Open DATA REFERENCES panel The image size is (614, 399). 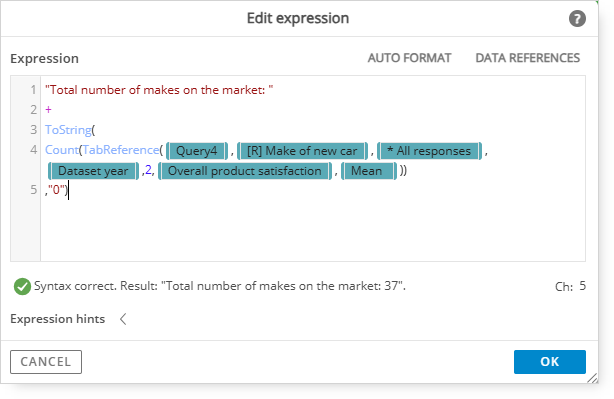coord(527,58)
